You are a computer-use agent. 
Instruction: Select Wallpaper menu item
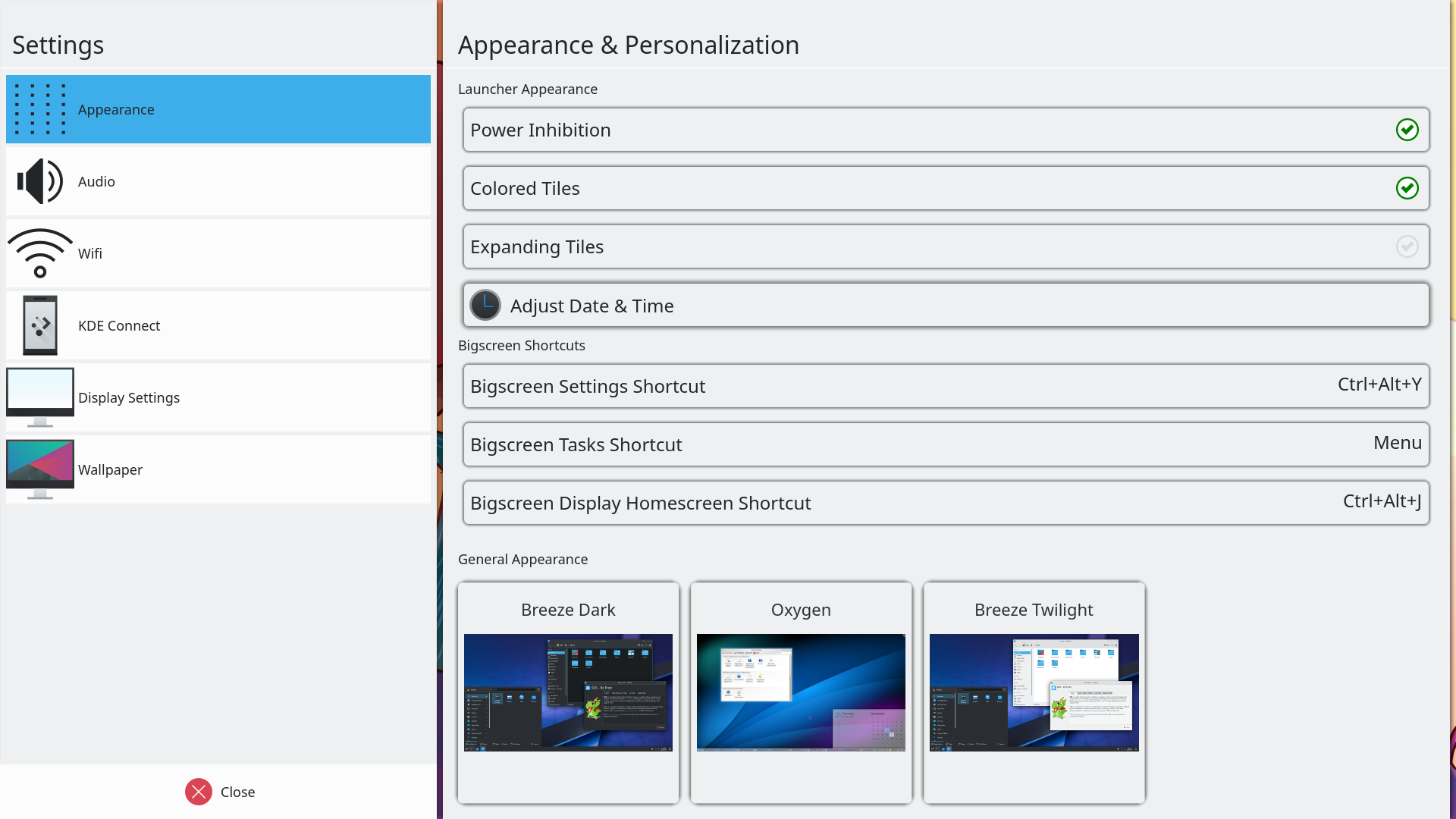click(218, 469)
